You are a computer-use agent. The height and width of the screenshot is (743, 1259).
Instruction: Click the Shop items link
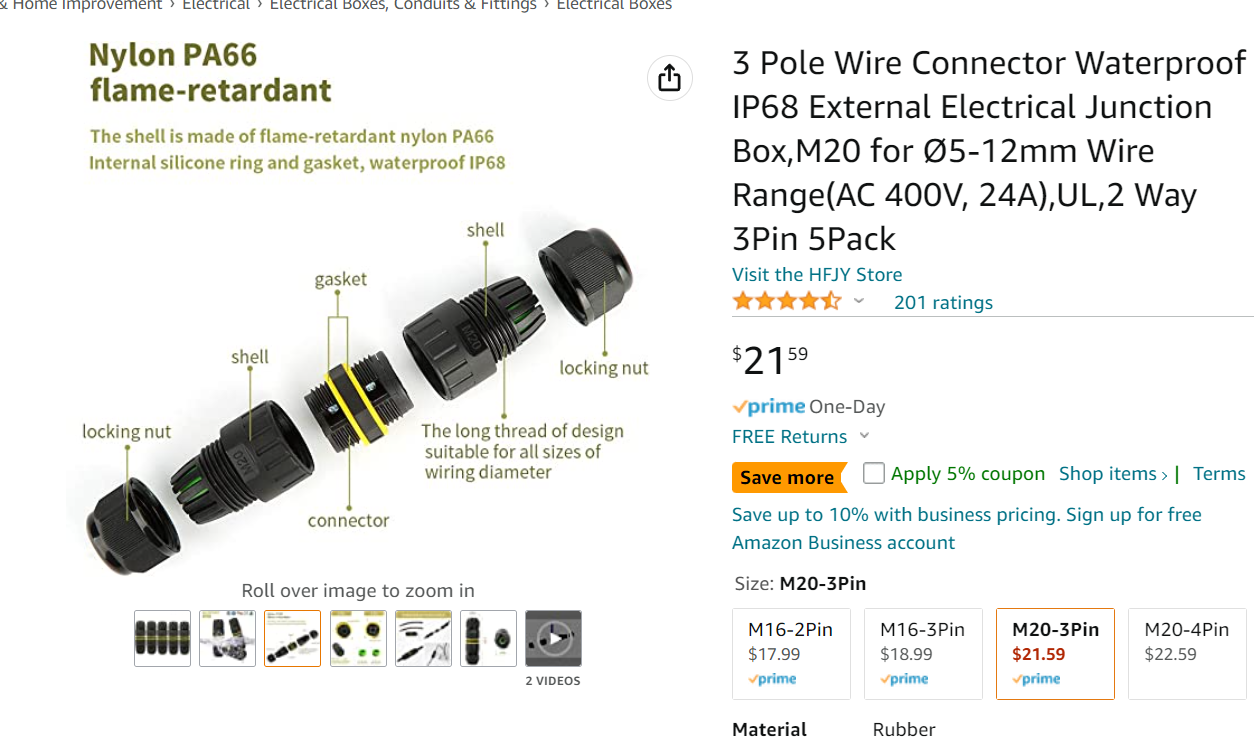click(1113, 474)
